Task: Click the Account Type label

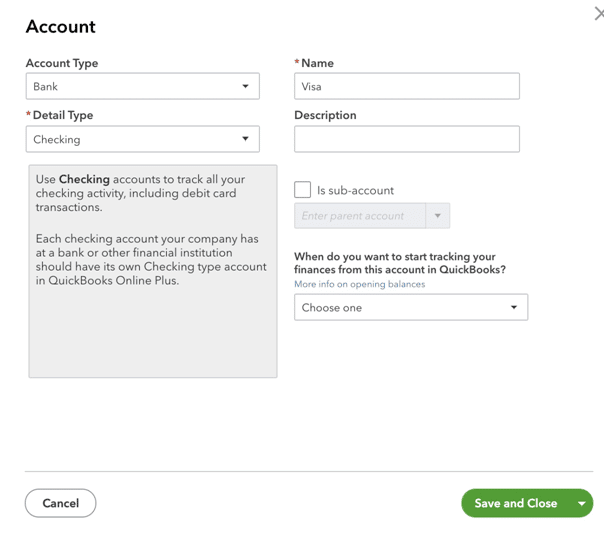Action: [62, 63]
